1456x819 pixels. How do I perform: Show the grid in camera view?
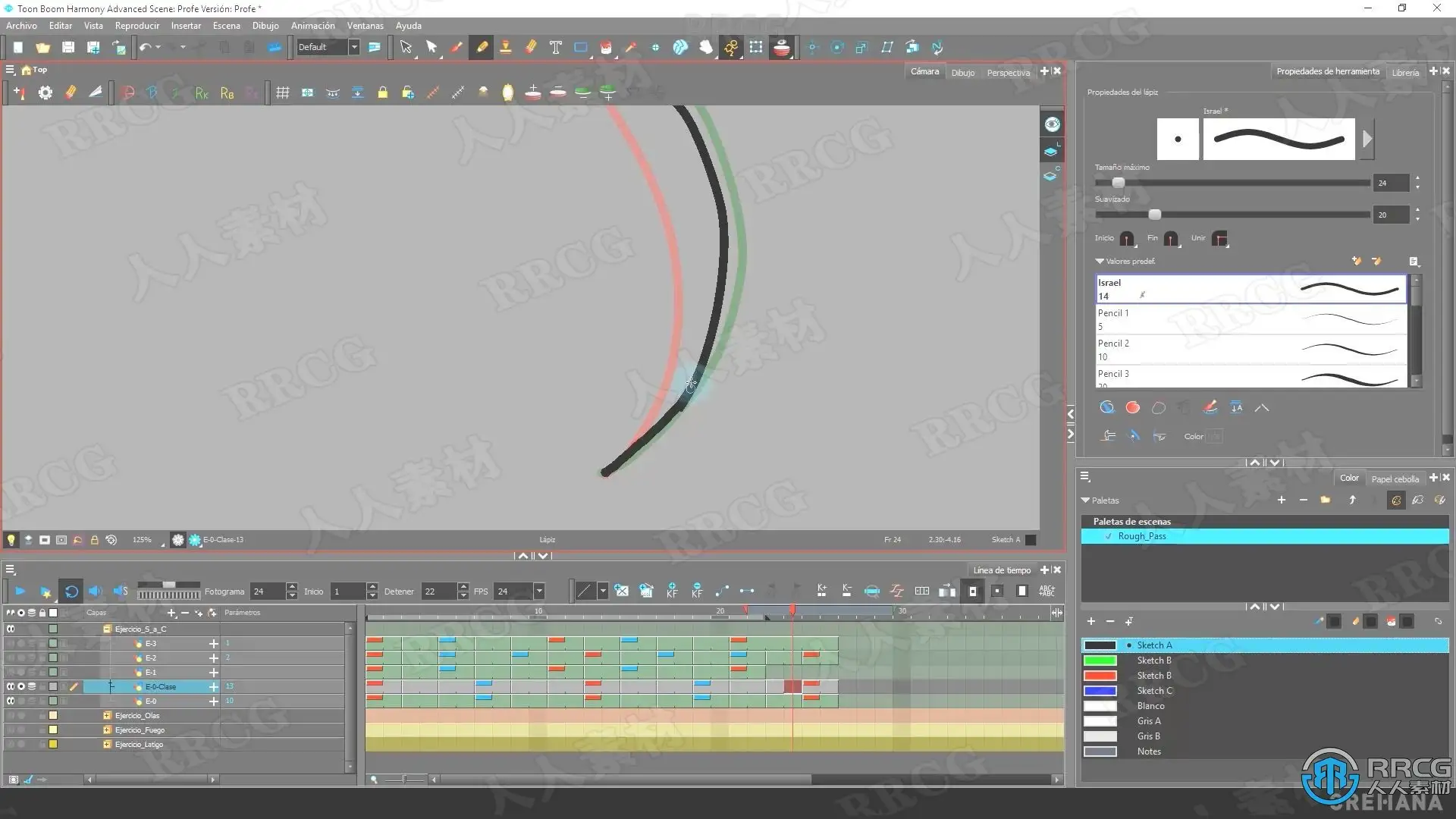(282, 93)
